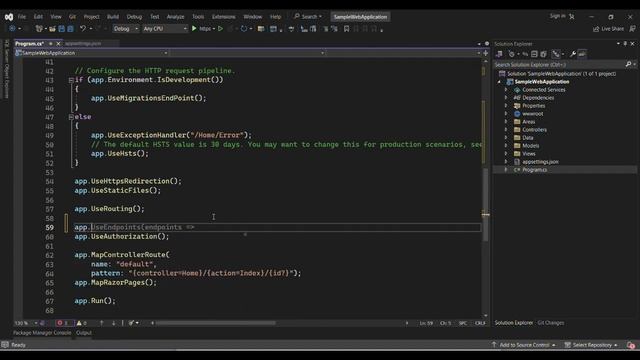Click the Visual Studio logo icon

tap(9, 17)
